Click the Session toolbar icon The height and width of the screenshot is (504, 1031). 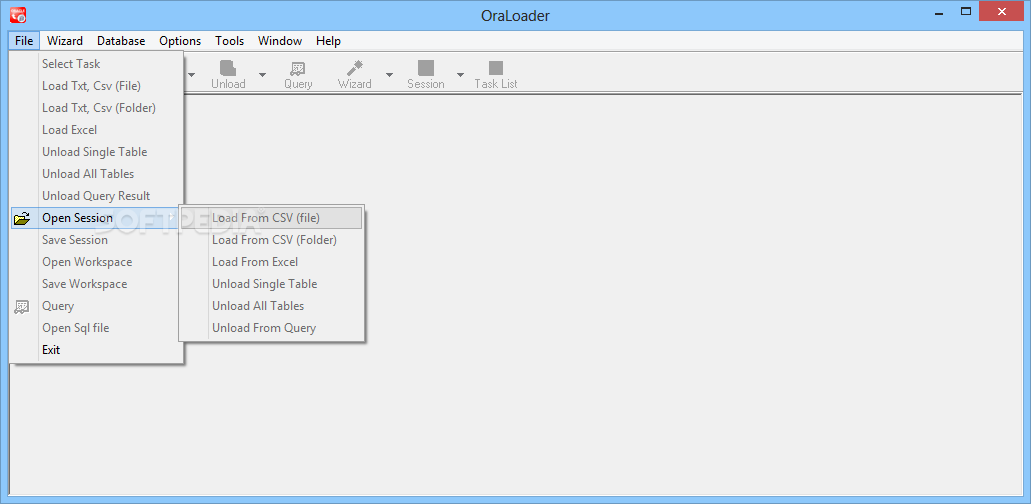[426, 68]
